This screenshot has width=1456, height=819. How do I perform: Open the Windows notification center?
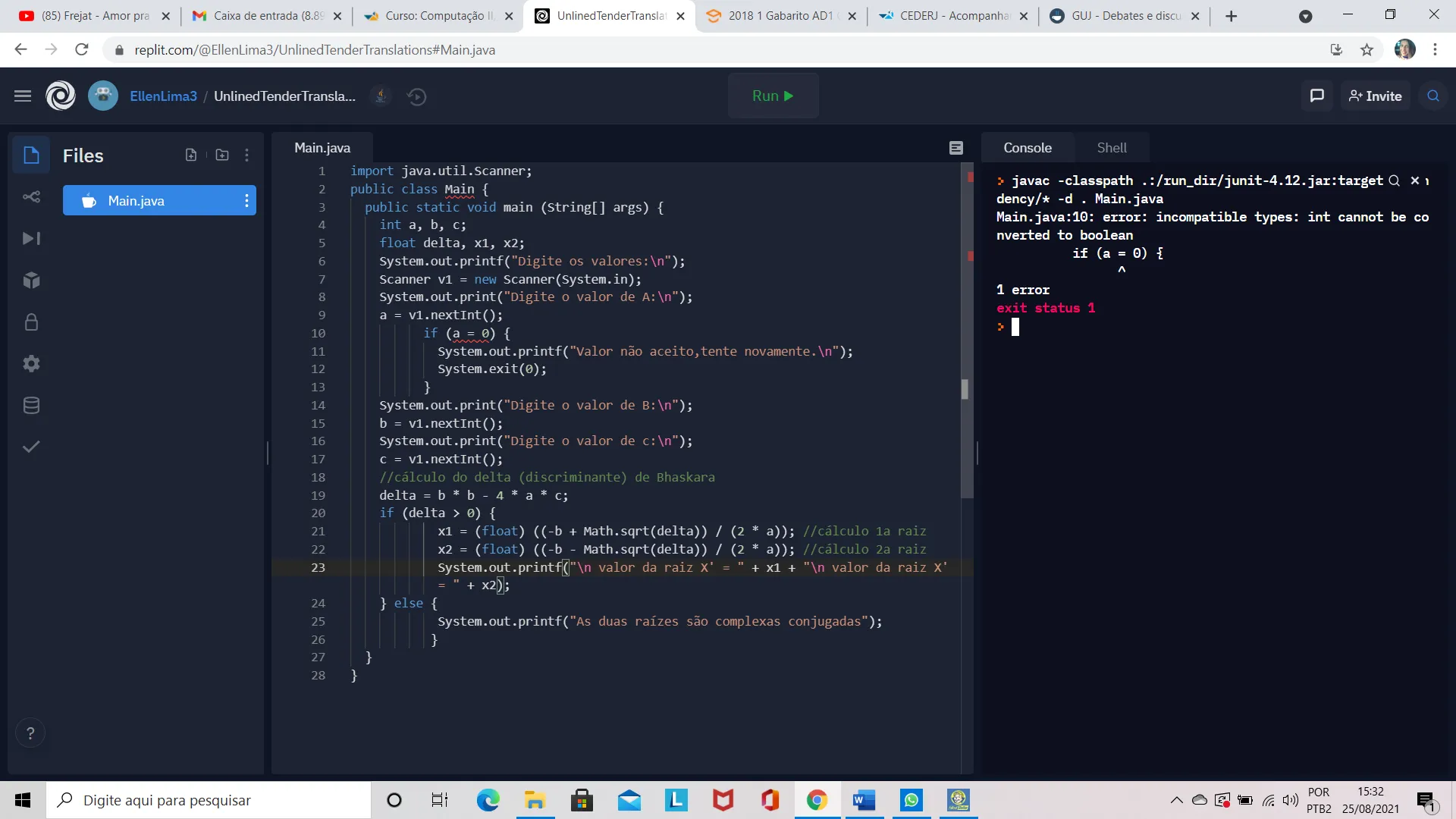[1426, 801]
